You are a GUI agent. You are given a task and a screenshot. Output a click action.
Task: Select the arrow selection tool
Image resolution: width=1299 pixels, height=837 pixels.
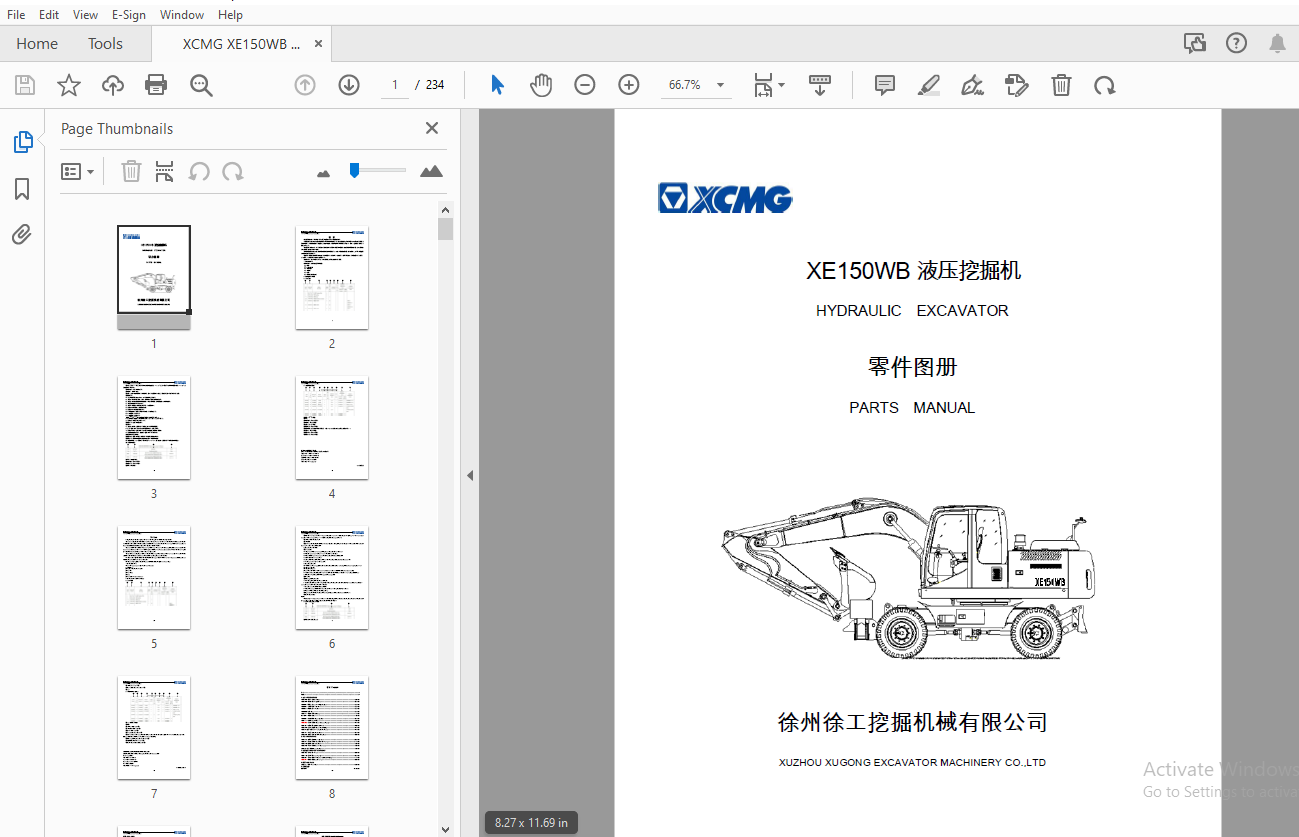click(497, 85)
